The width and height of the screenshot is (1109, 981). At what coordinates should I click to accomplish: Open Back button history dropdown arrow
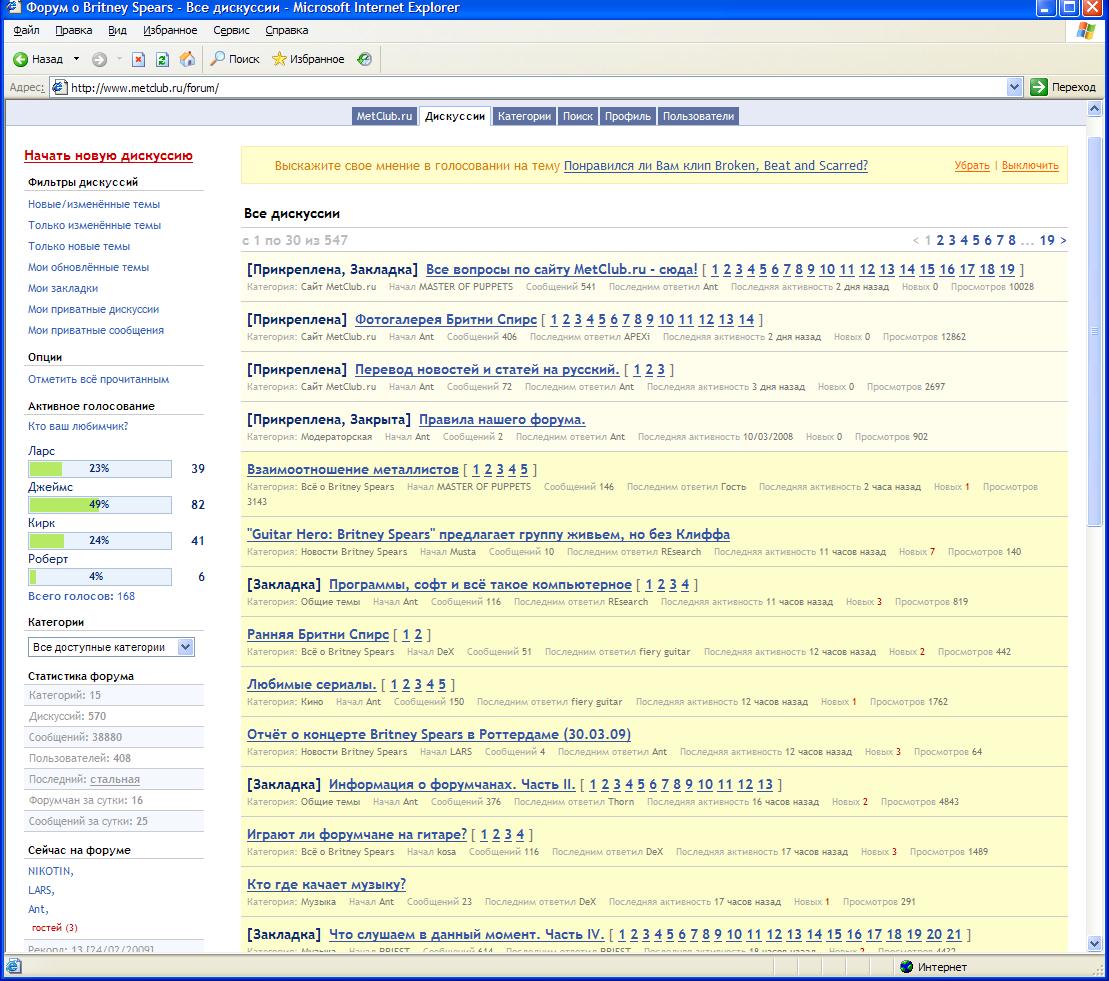pos(76,59)
